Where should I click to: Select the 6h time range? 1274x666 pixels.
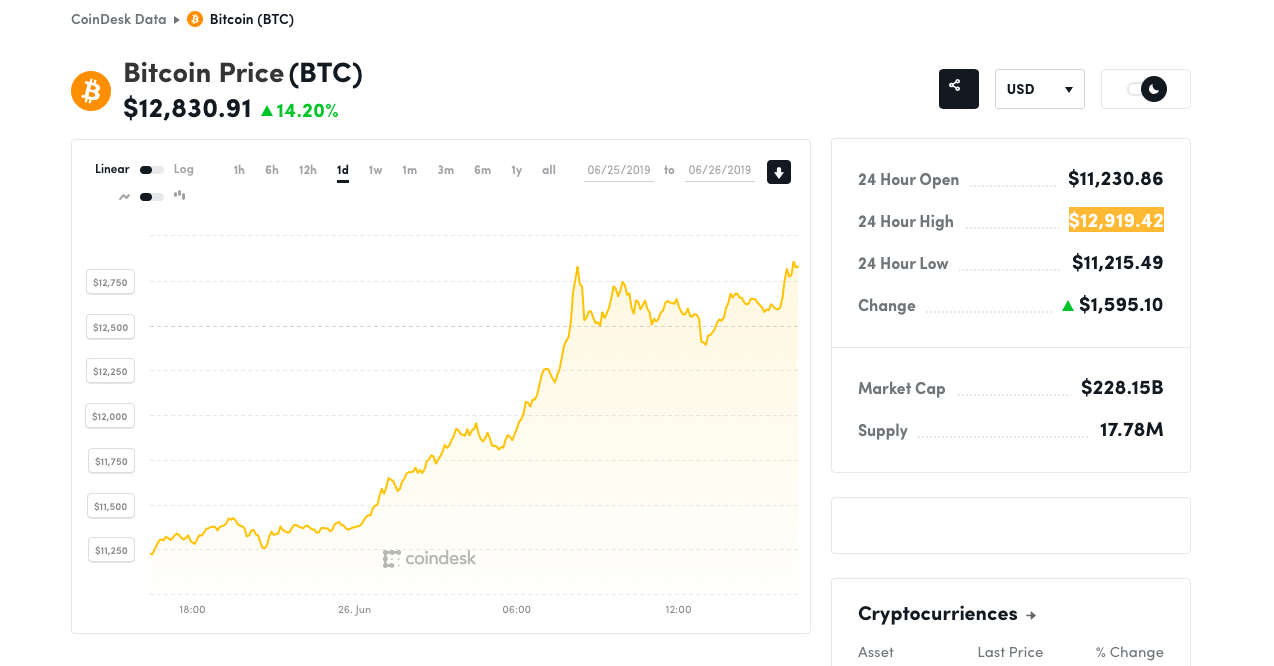coord(272,170)
